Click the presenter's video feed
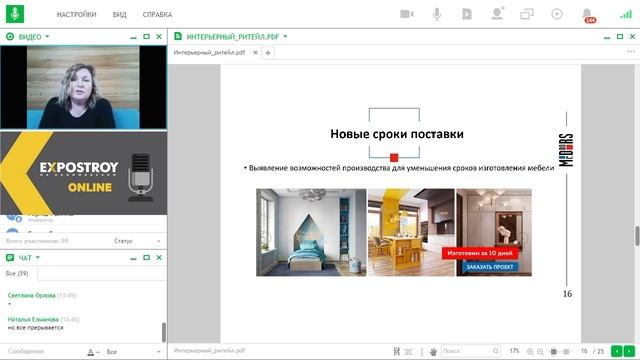Image resolution: width=640 pixels, height=360 pixels. tap(83, 87)
